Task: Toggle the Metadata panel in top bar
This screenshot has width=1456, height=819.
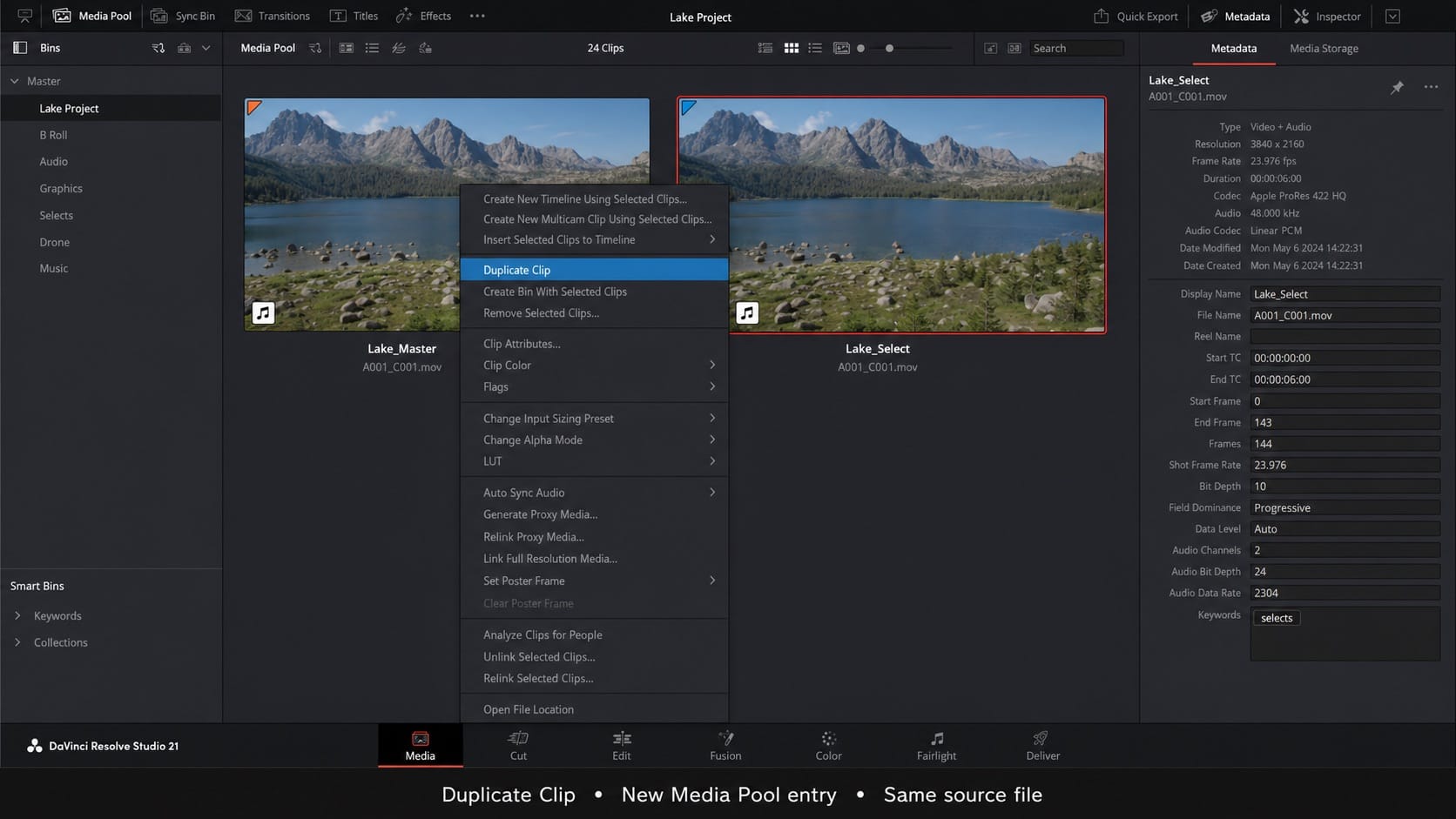Action: tap(1235, 16)
